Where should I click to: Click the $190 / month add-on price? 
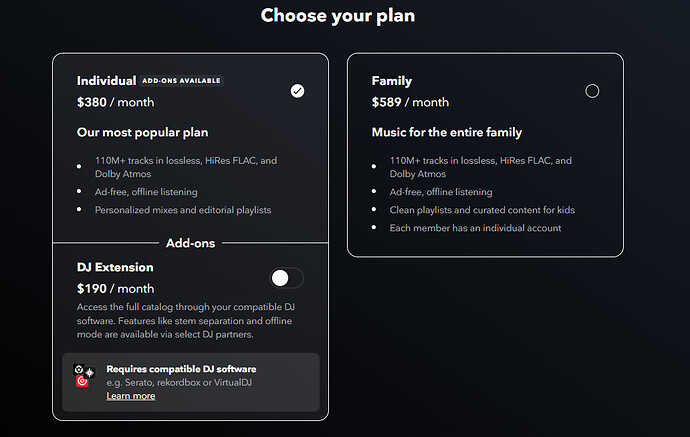[115, 289]
